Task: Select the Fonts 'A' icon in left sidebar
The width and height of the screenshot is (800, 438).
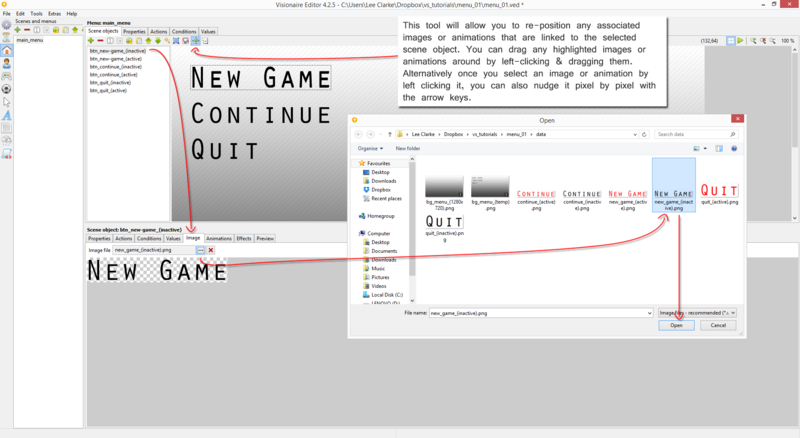Action: click(7, 116)
